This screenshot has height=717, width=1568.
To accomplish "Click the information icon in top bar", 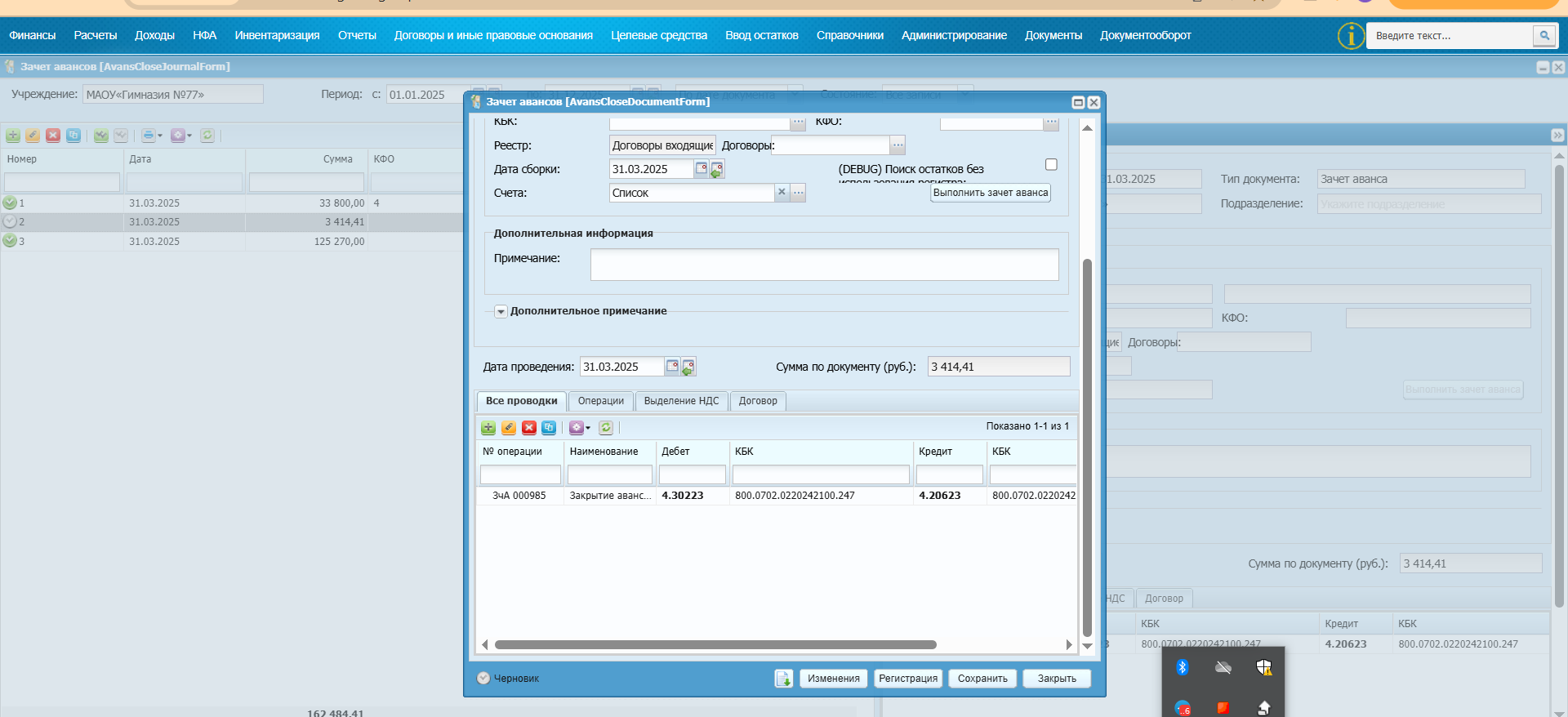I will click(1351, 36).
